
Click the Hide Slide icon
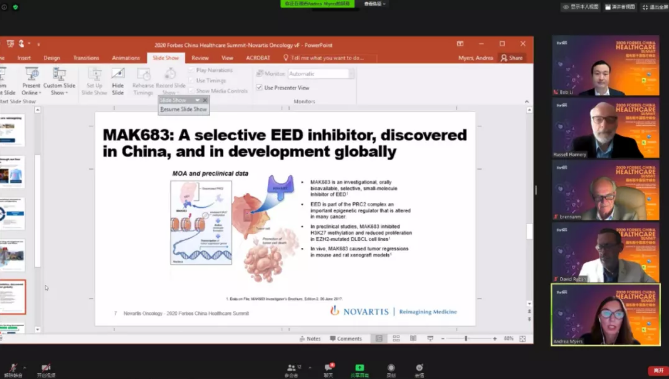tap(118, 74)
